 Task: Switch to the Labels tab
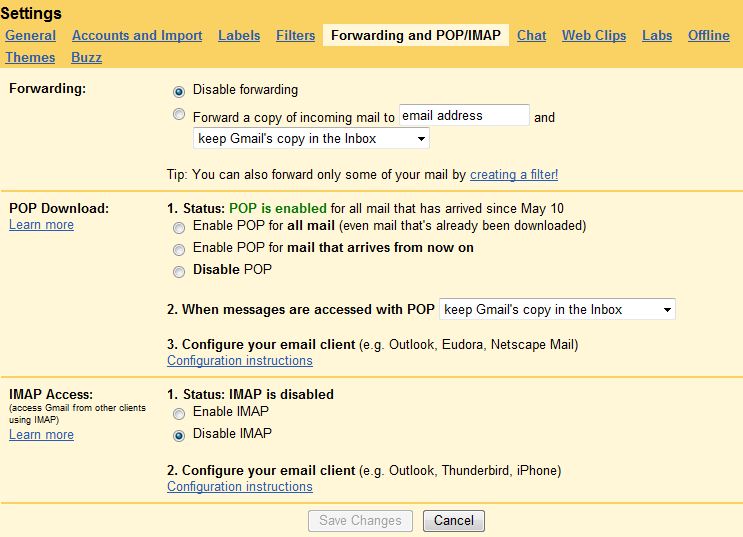click(x=239, y=36)
